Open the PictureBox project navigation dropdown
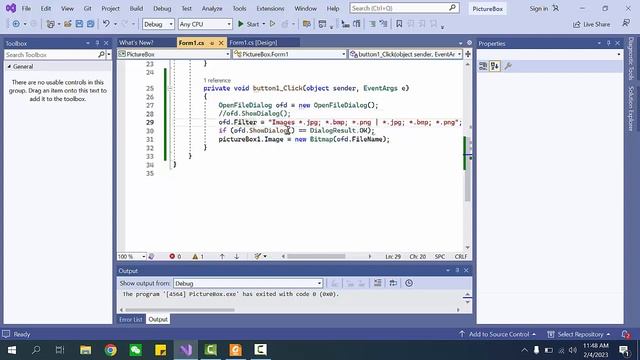Image resolution: width=640 pixels, height=360 pixels. click(174, 54)
